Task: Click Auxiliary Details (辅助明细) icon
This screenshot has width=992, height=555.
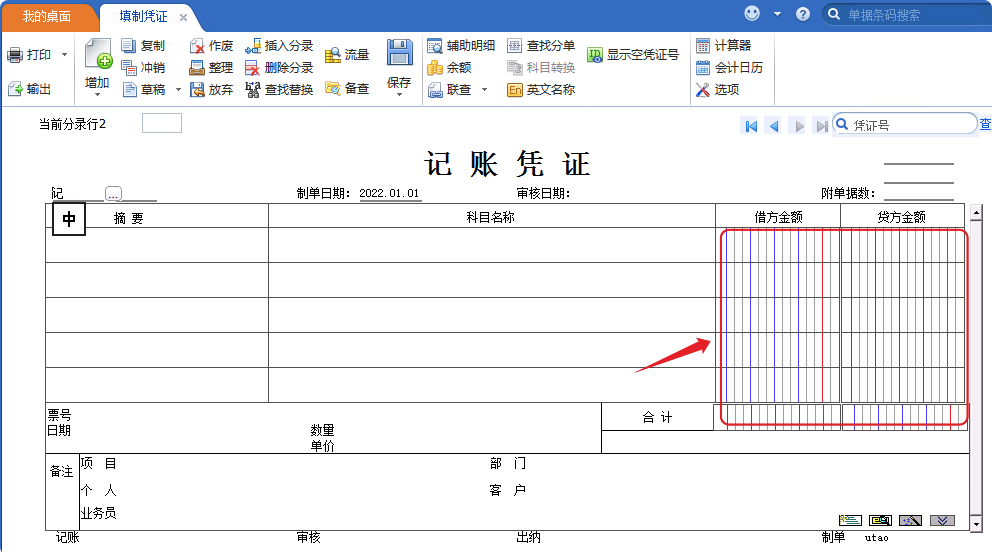Action: click(x=435, y=46)
